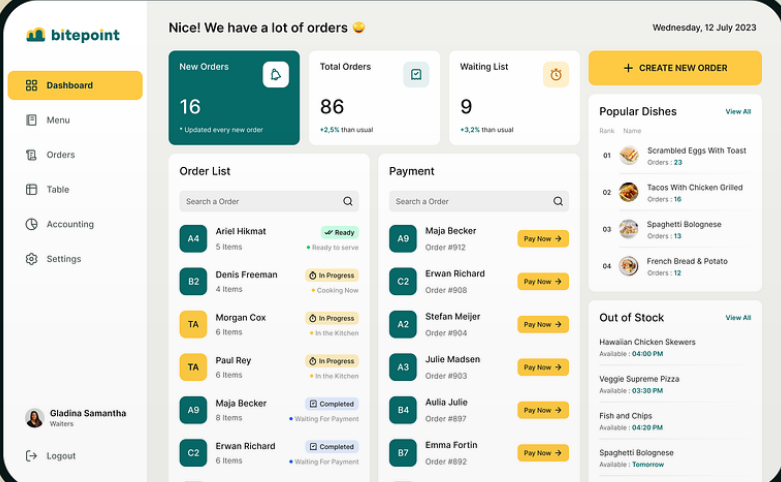Select Tacos With Chicken Grilled dish thumbnail
Viewport: 781px width, 482px height.
click(628, 192)
